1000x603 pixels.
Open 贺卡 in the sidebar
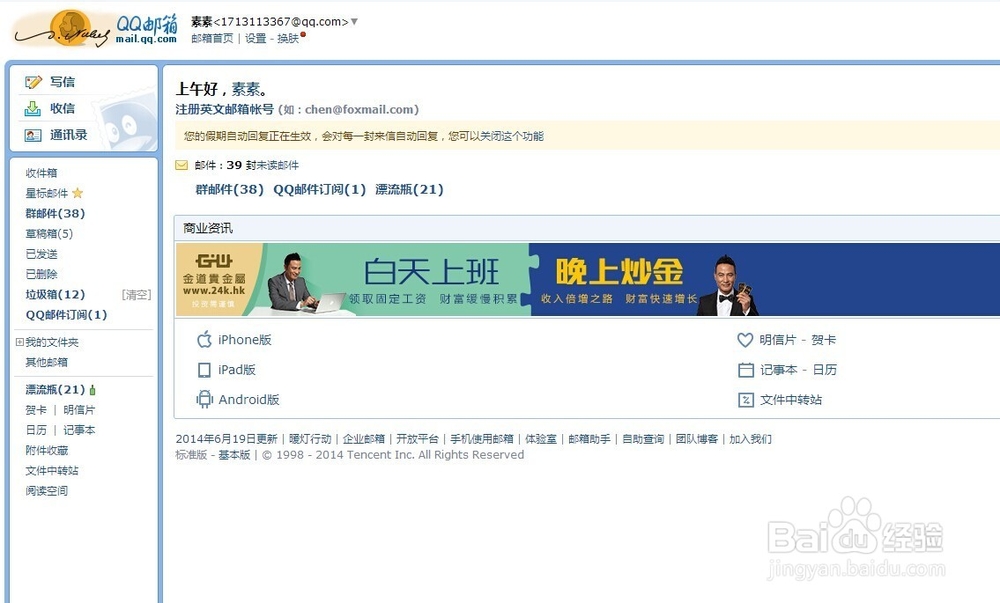[x=36, y=410]
